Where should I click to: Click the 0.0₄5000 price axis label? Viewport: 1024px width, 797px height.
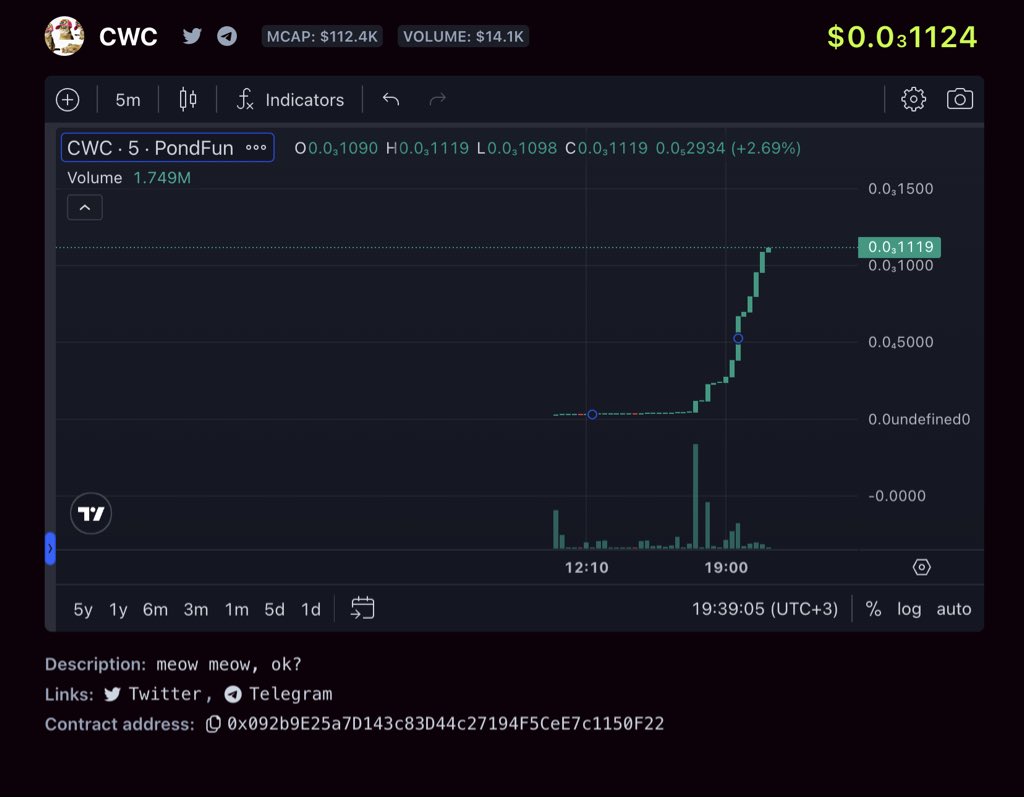click(x=901, y=342)
